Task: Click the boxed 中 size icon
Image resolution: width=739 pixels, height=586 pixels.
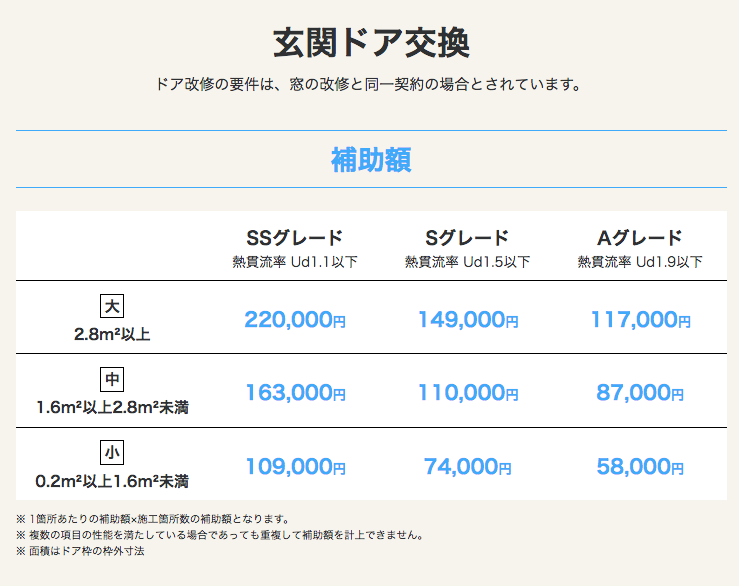Action: pos(112,380)
